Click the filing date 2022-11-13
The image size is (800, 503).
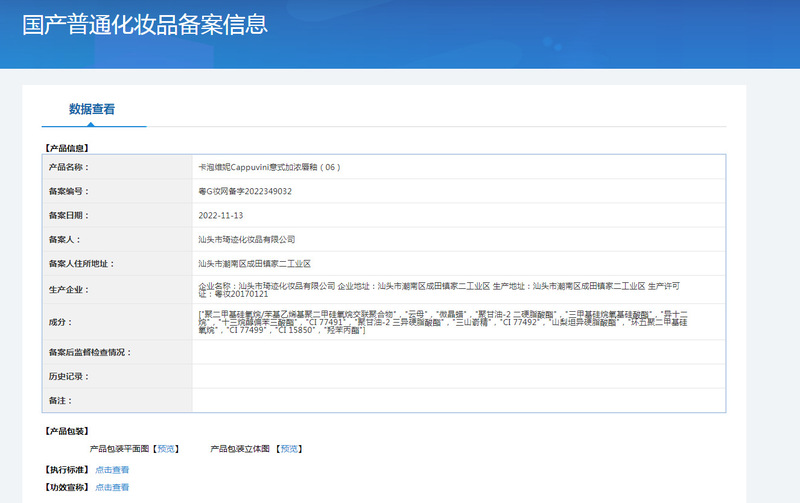(x=221, y=216)
